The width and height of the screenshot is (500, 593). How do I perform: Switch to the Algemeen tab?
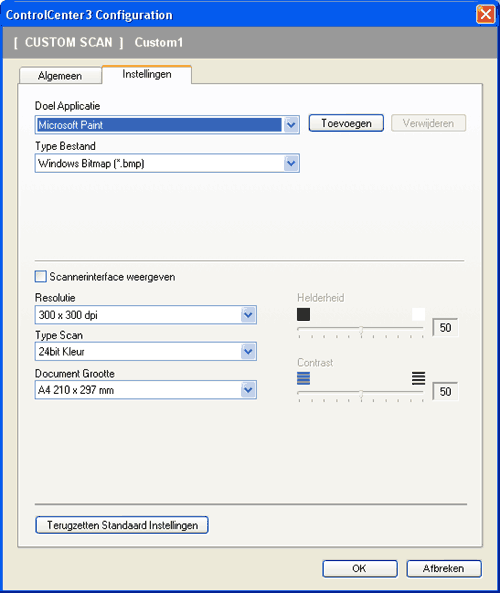coord(60,76)
